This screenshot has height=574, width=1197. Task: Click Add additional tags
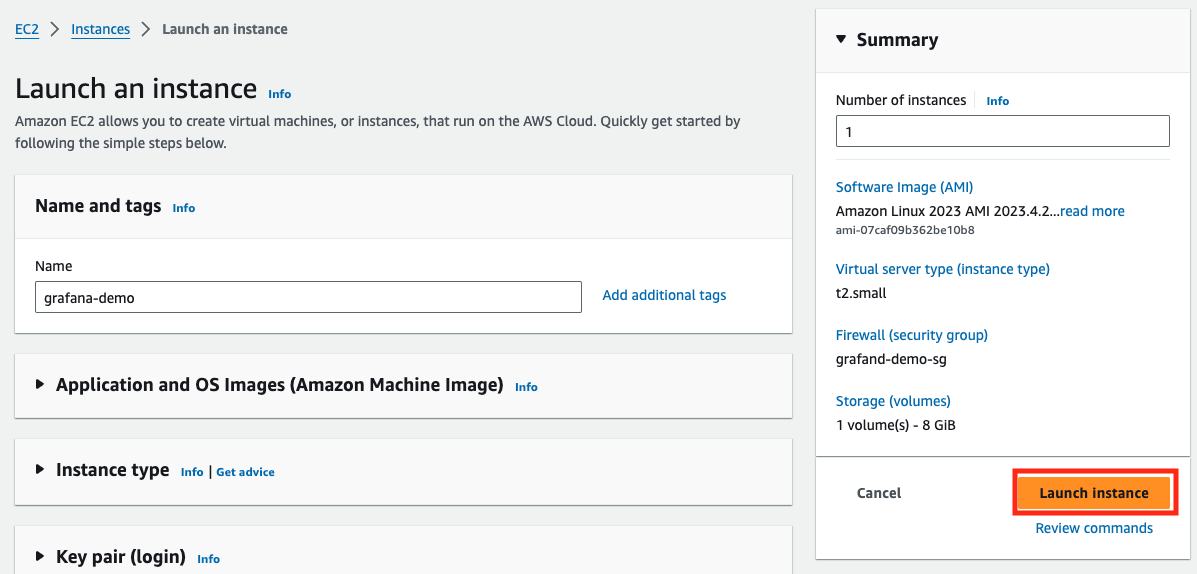click(664, 295)
